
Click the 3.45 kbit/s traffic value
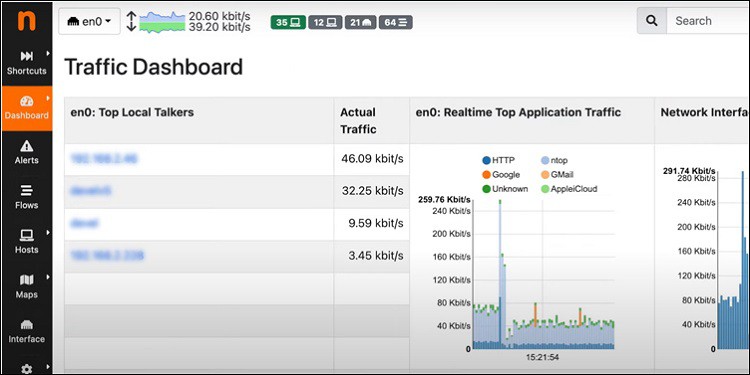pyautogui.click(x=376, y=255)
